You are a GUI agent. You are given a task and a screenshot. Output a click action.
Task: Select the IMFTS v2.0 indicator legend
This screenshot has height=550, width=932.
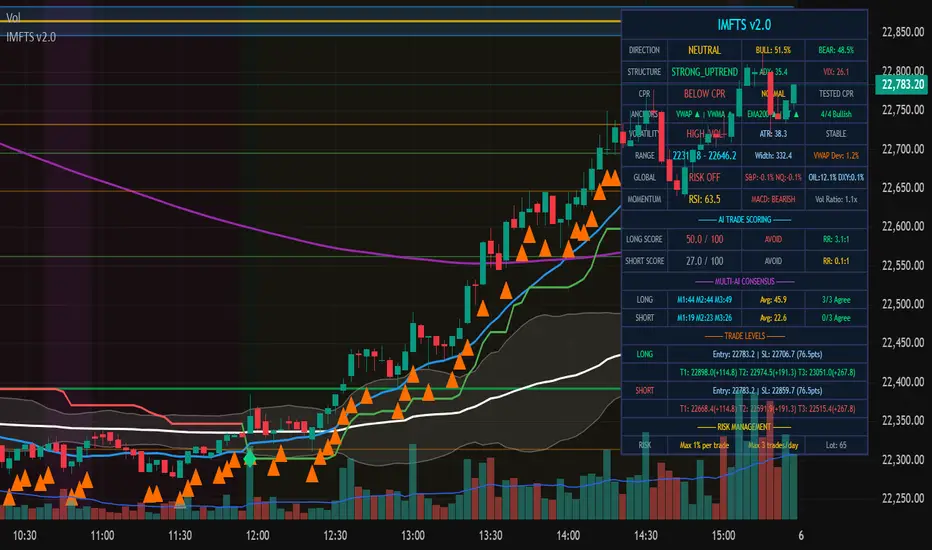pyautogui.click(x=31, y=37)
